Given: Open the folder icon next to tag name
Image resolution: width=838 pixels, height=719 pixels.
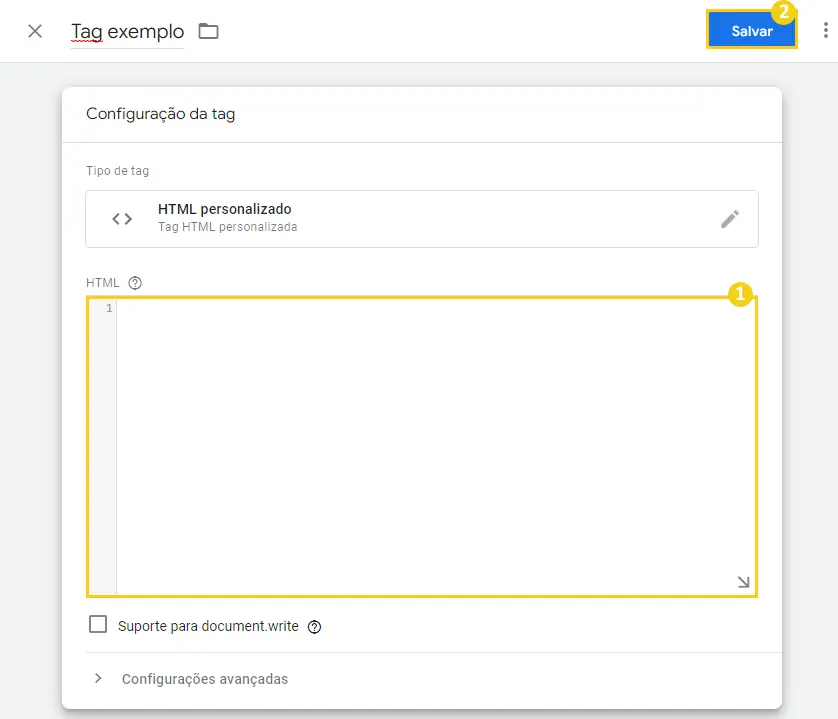Looking at the screenshot, I should pyautogui.click(x=208, y=31).
